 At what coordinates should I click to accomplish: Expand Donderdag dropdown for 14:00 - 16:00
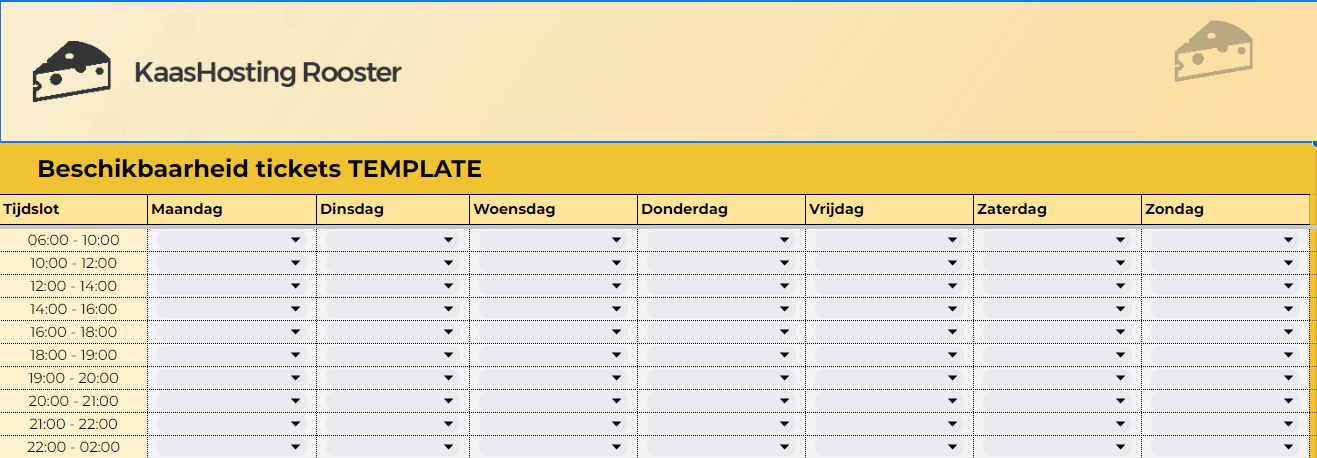785,309
